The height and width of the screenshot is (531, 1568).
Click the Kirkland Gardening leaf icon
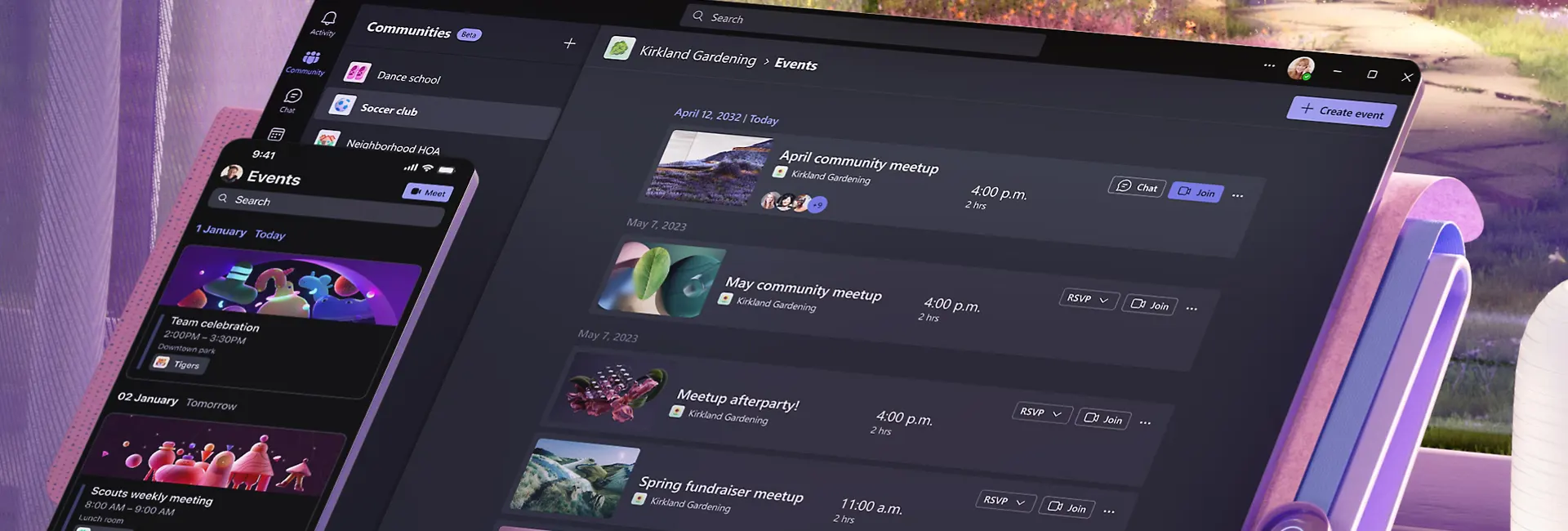coord(619,48)
